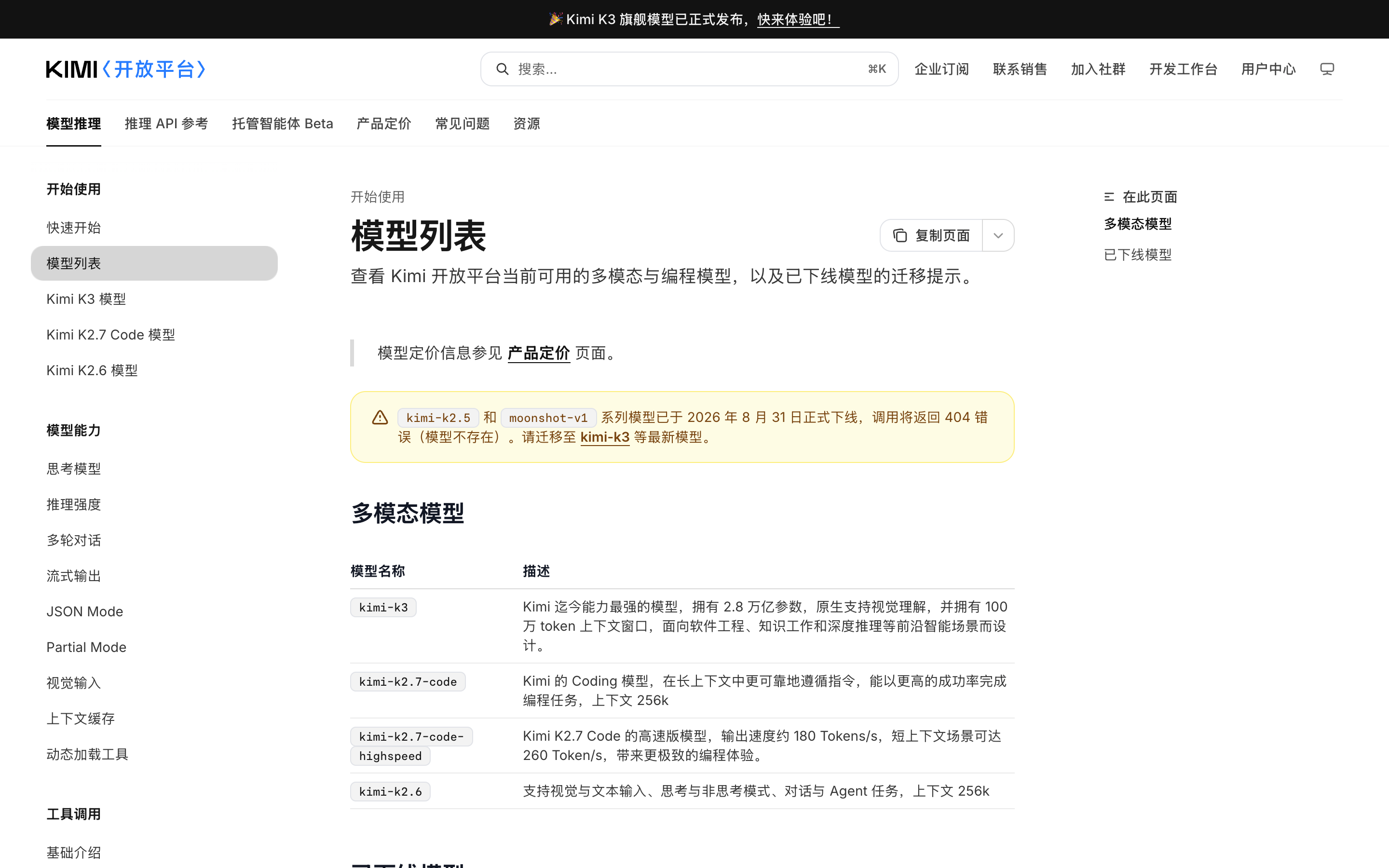Click the 模型列表 page title
This screenshot has height=868, width=1389.
pyautogui.click(x=419, y=236)
